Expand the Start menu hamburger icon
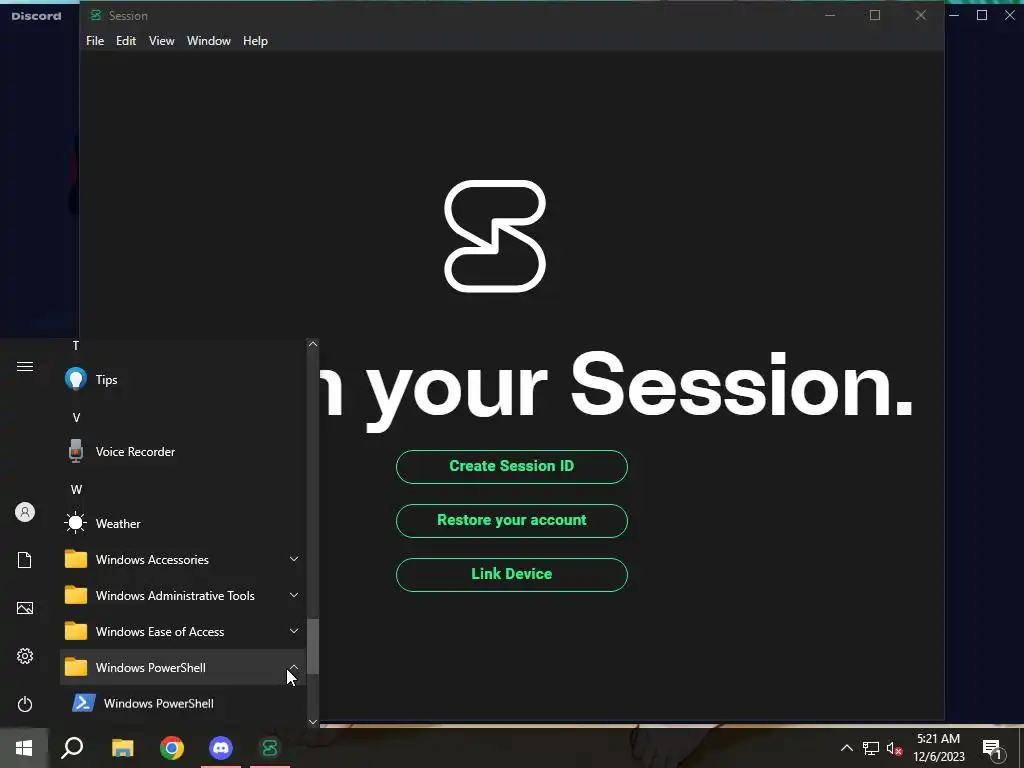The width and height of the screenshot is (1024, 768). point(25,366)
